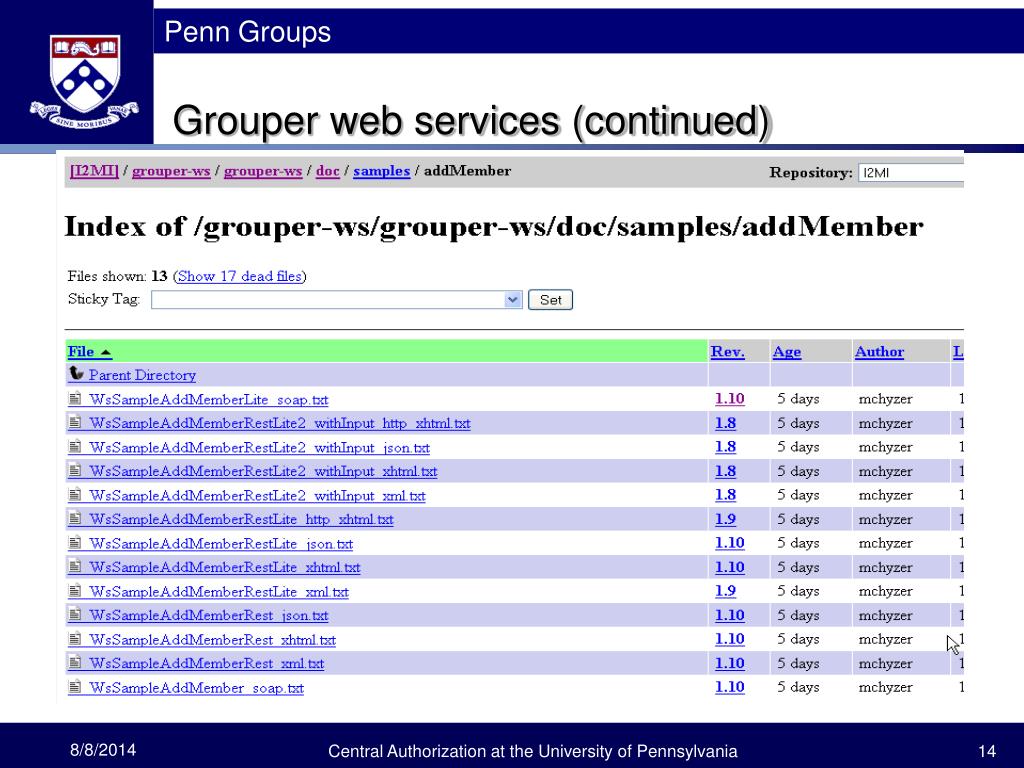Open WsSampleAddMemberRestLite2_withInput_http_xhtml.txt
This screenshot has width=1024, height=768.
[x=280, y=424]
